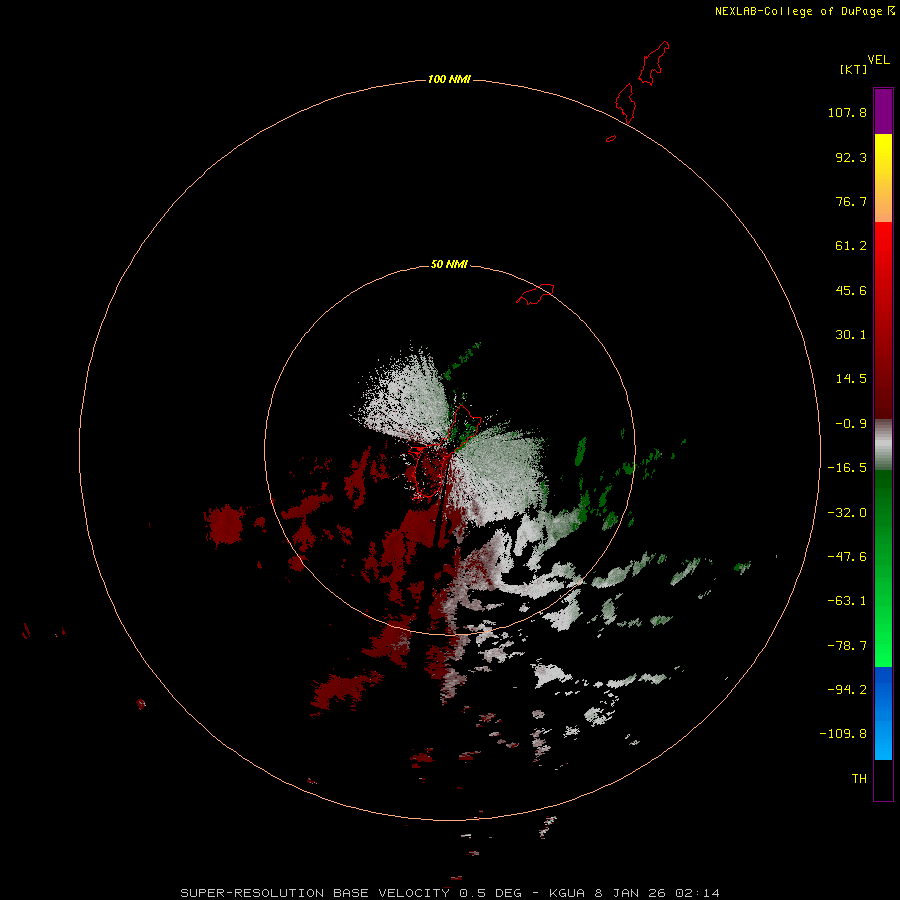Viewport: 900px width, 900px height.
Task: Click the 50 NMI range ring label
Action: coord(449,264)
